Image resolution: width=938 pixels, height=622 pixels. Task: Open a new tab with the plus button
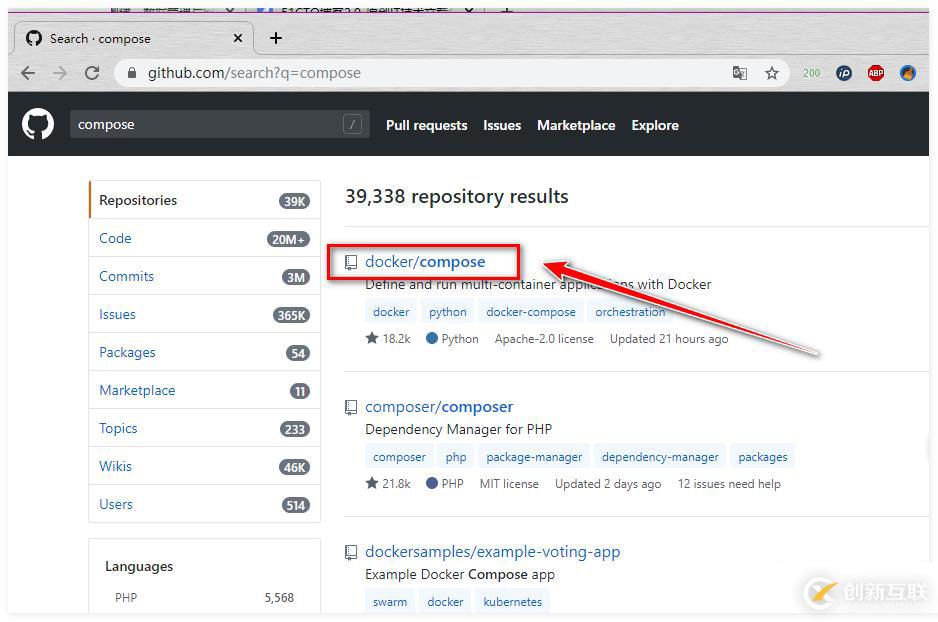pyautogui.click(x=276, y=38)
